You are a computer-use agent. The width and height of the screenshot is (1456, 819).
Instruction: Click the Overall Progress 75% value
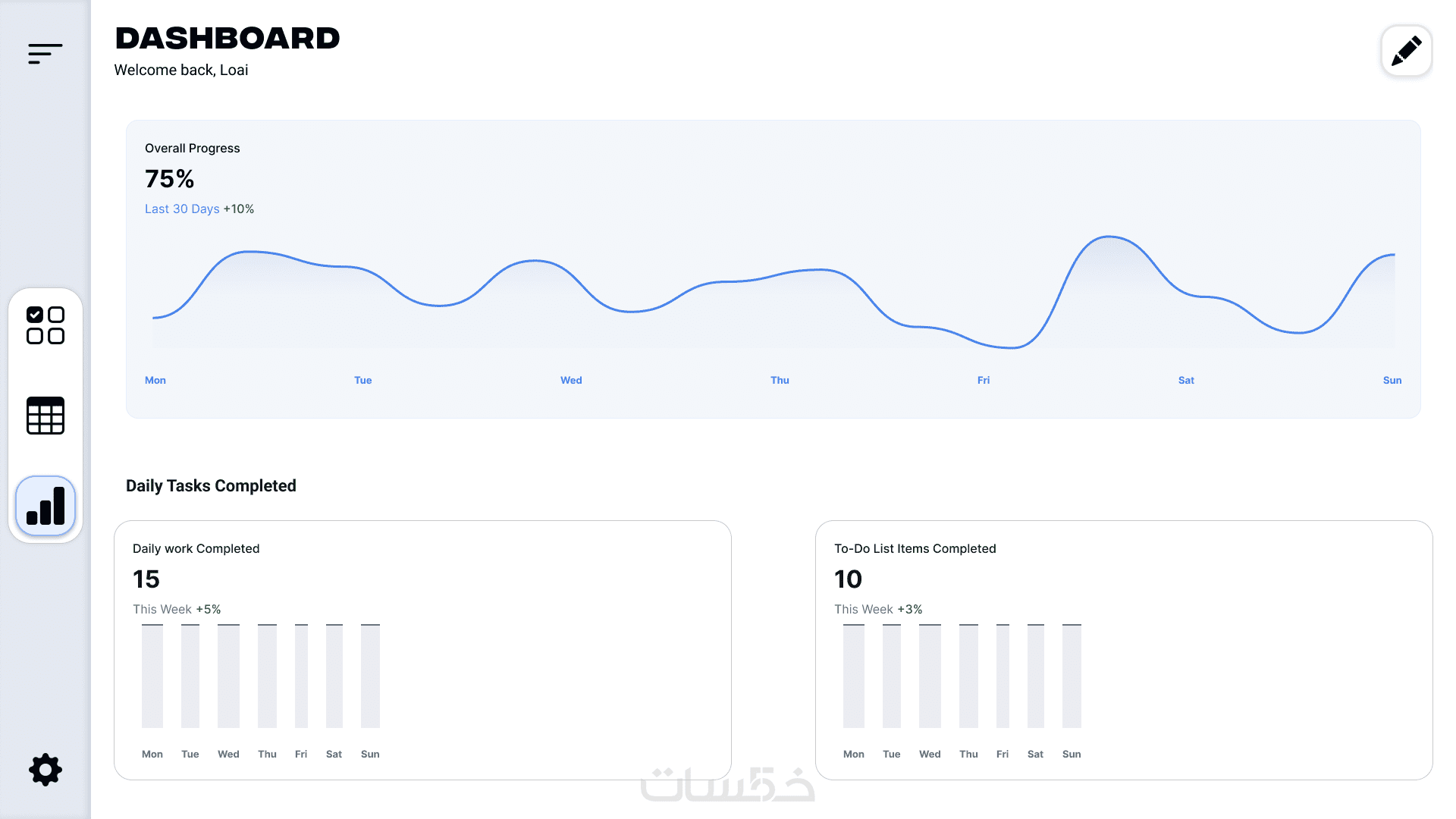point(169,179)
